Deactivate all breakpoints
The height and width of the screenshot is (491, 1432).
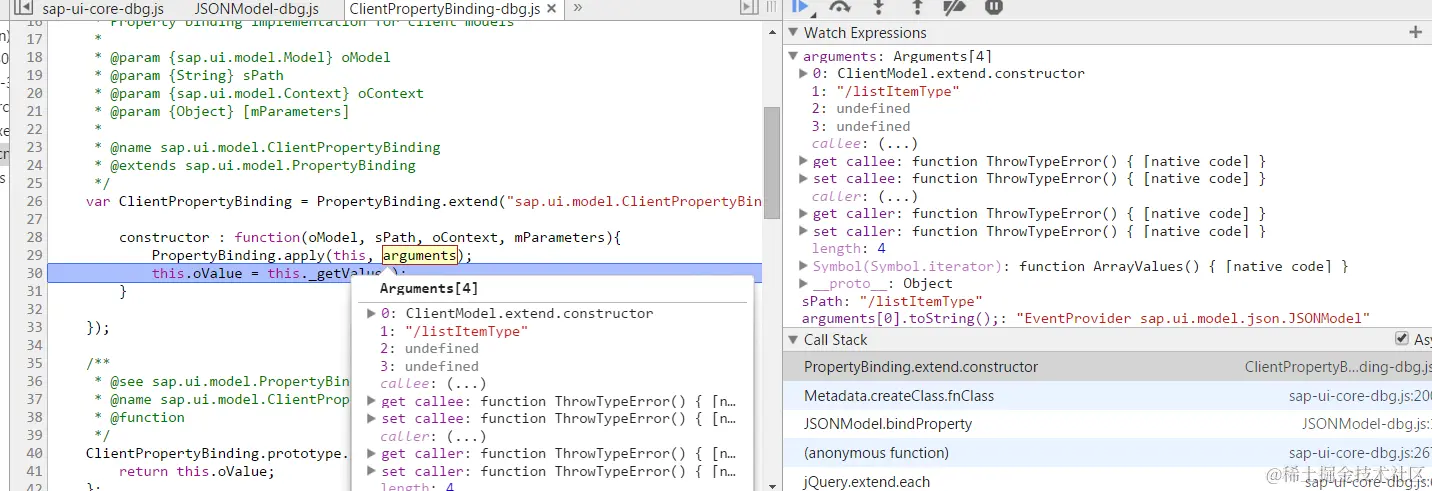point(955,6)
